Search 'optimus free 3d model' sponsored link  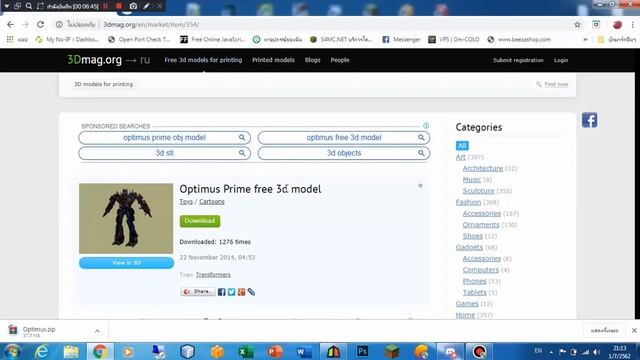(344, 138)
